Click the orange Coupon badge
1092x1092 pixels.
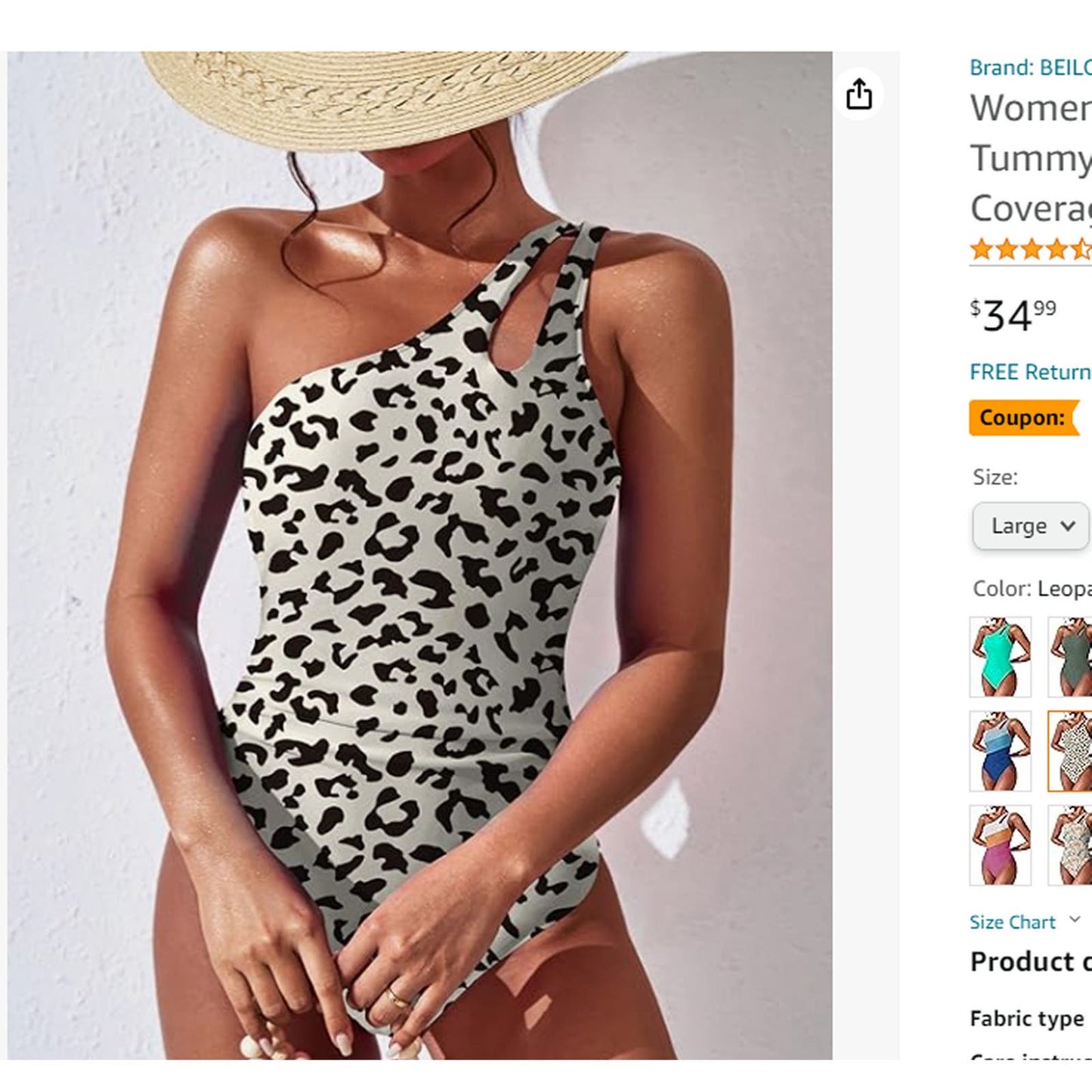point(1023,418)
